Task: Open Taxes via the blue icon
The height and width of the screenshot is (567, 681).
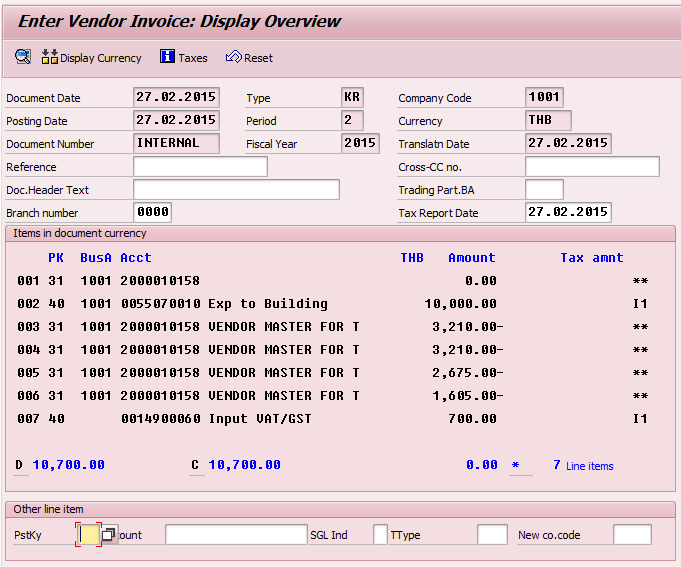Action: (x=167, y=56)
